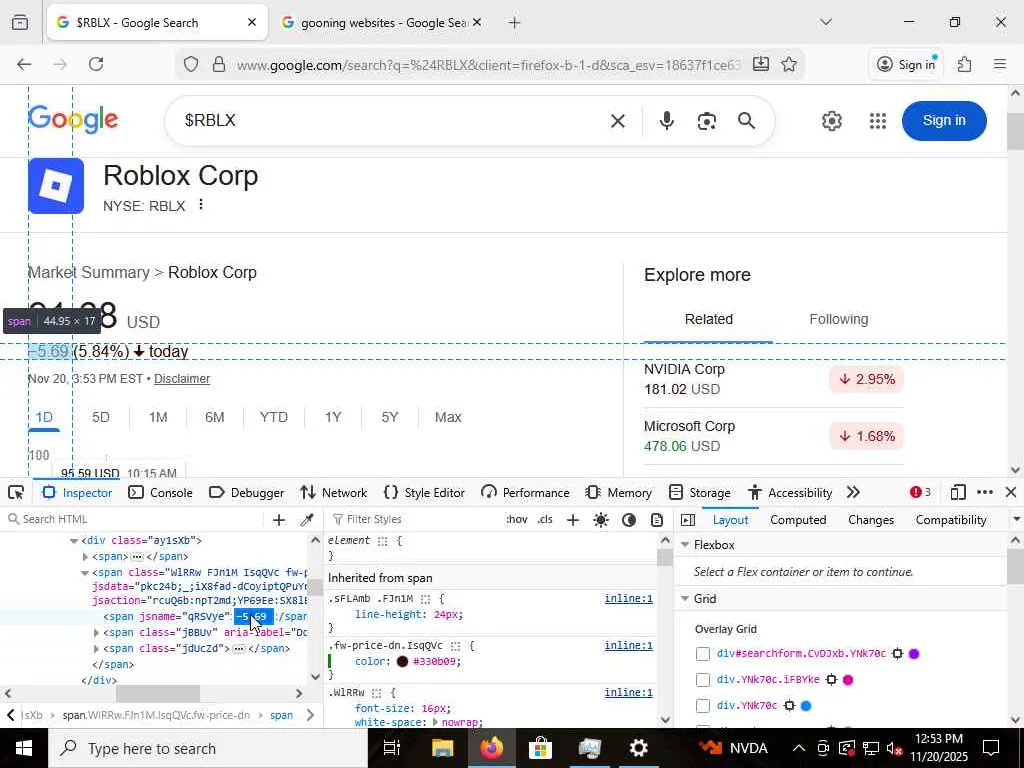Search by image camera icon
The image size is (1024, 768).
tap(707, 121)
